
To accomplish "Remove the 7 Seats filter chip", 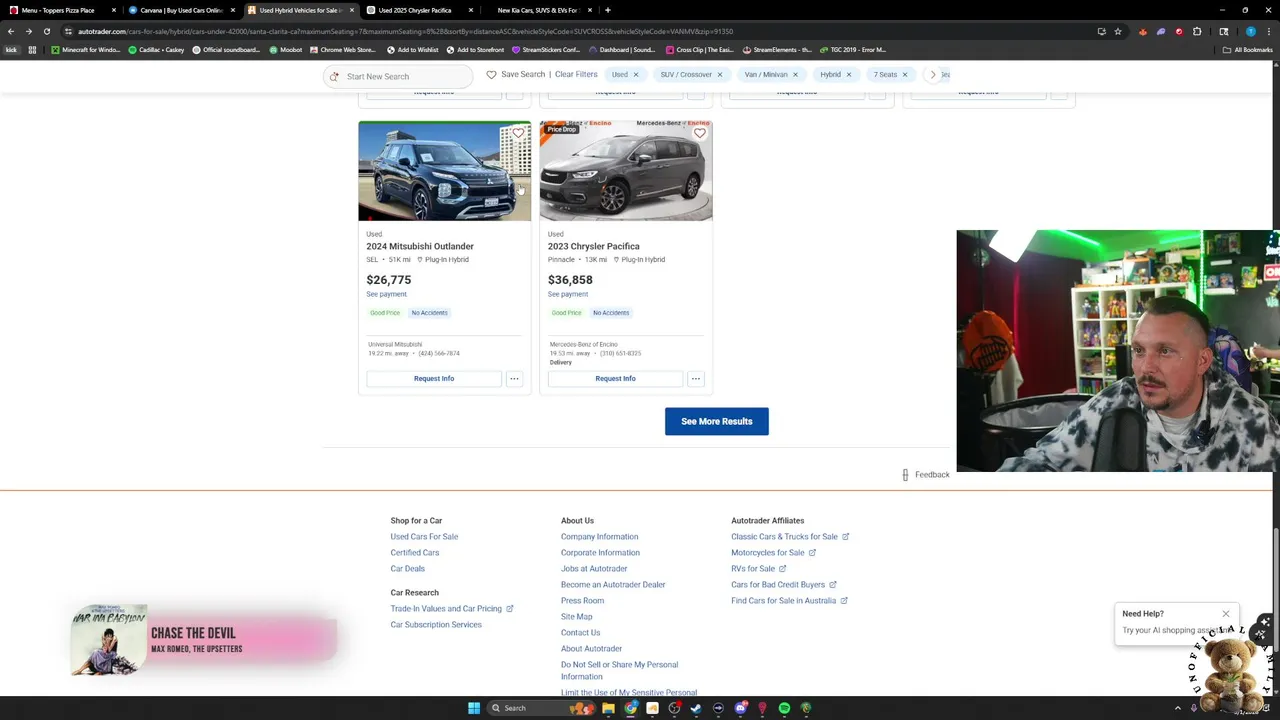I will click(x=905, y=75).
